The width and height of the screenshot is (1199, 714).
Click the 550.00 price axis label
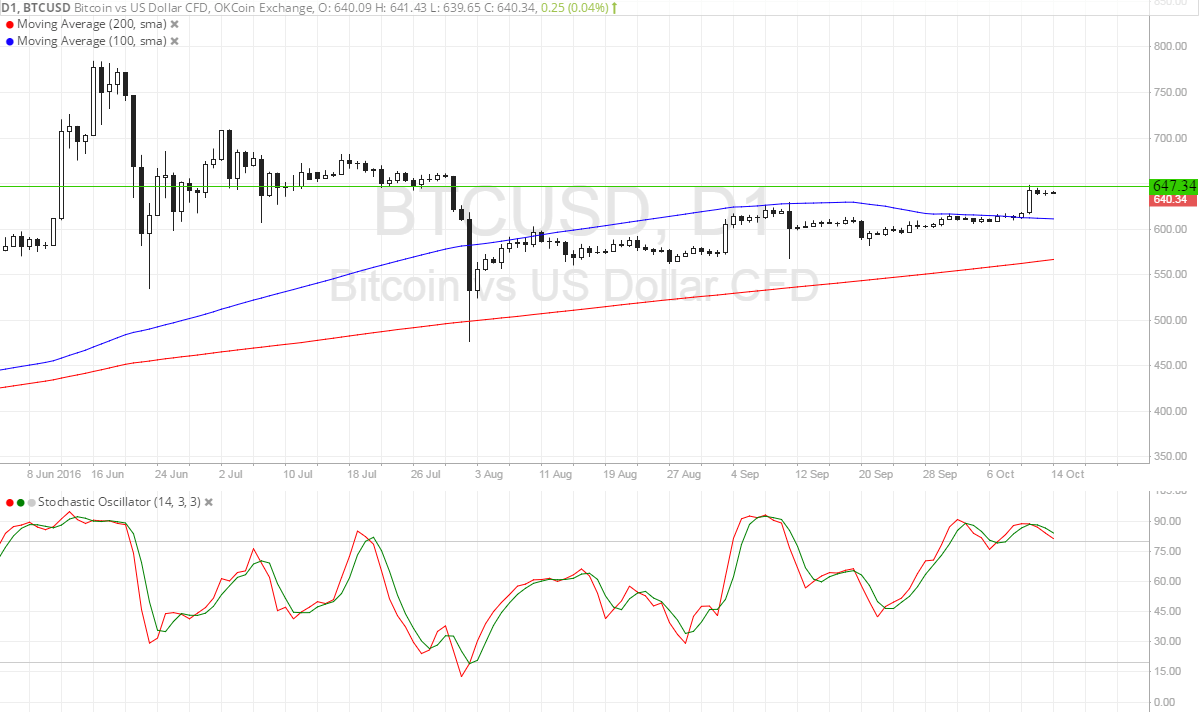(x=1171, y=274)
